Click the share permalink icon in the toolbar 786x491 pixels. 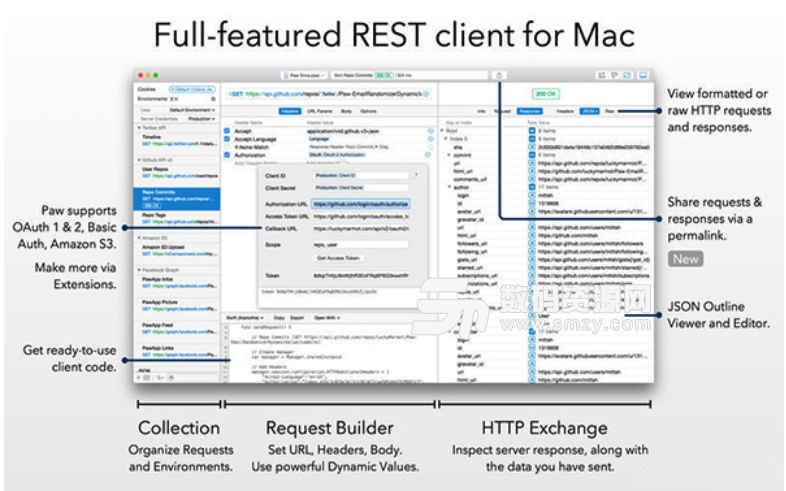tap(499, 75)
